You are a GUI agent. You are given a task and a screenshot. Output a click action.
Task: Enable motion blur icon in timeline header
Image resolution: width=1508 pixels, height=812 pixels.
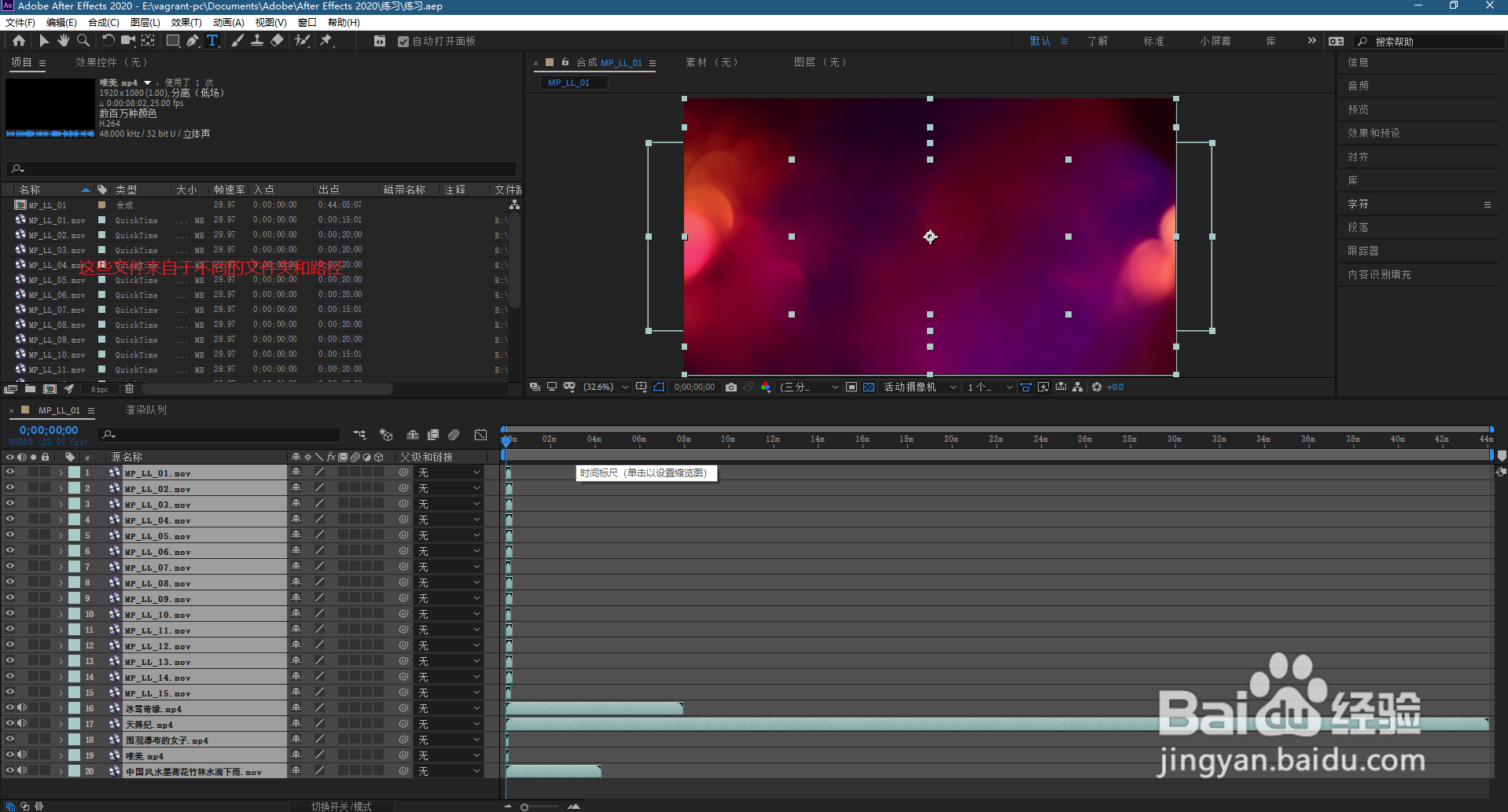[454, 435]
